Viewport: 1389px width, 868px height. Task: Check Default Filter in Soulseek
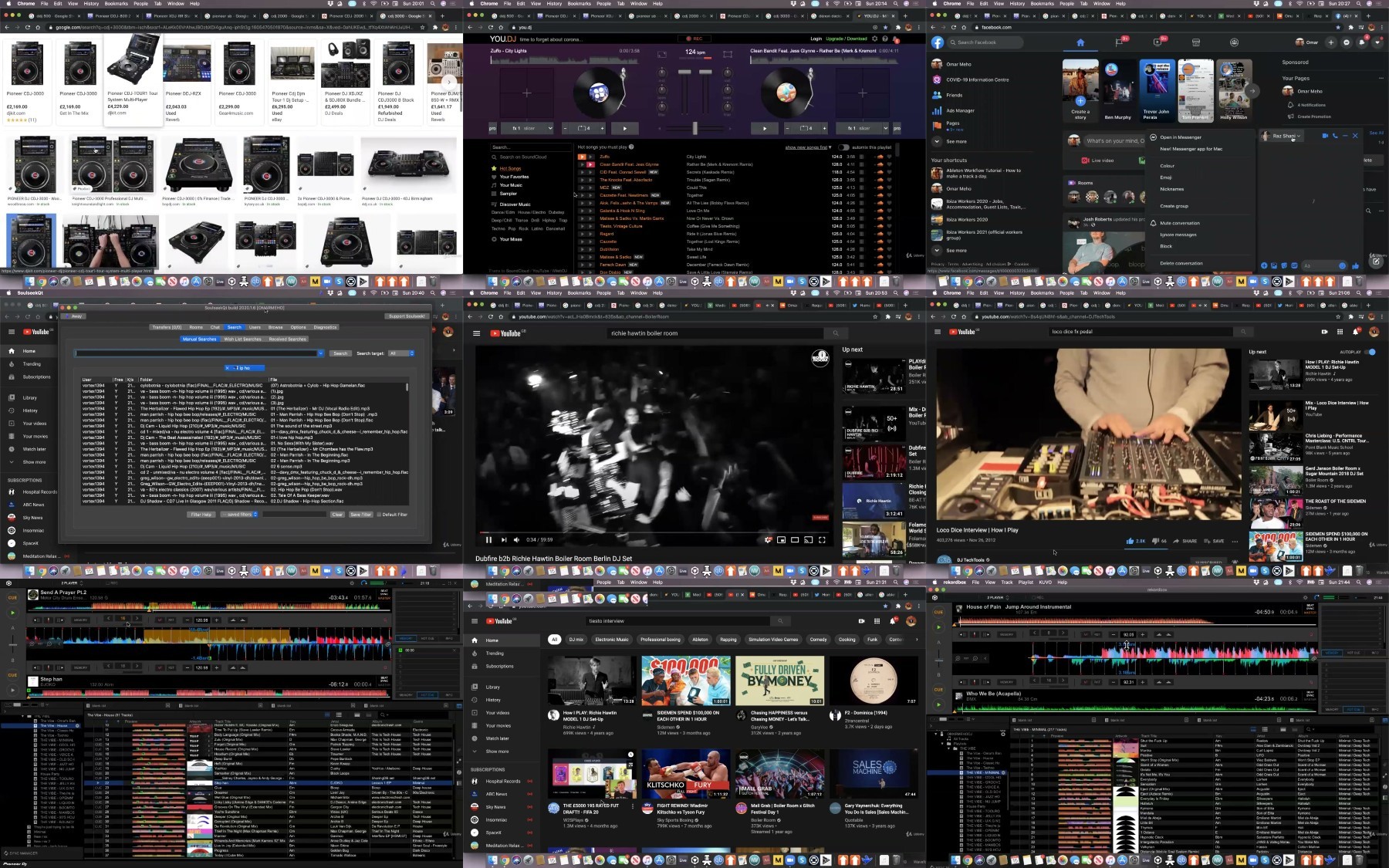pyautogui.click(x=379, y=514)
